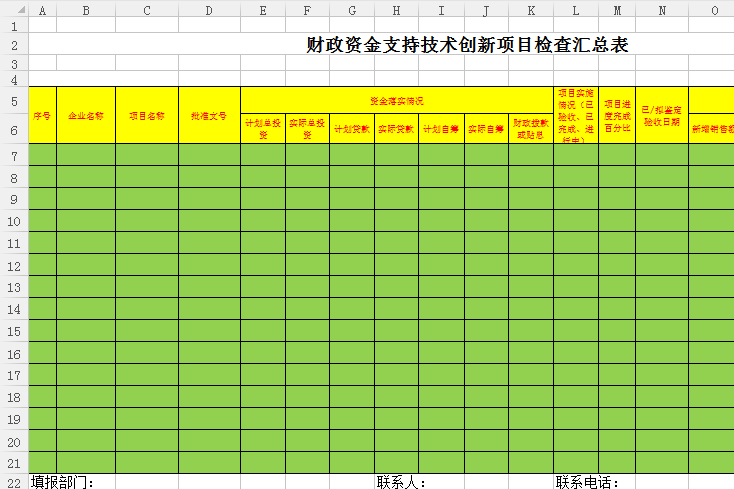
Task: Select the title cell 财政资金支持技术创新项目检查汇总表
Action: (467, 45)
